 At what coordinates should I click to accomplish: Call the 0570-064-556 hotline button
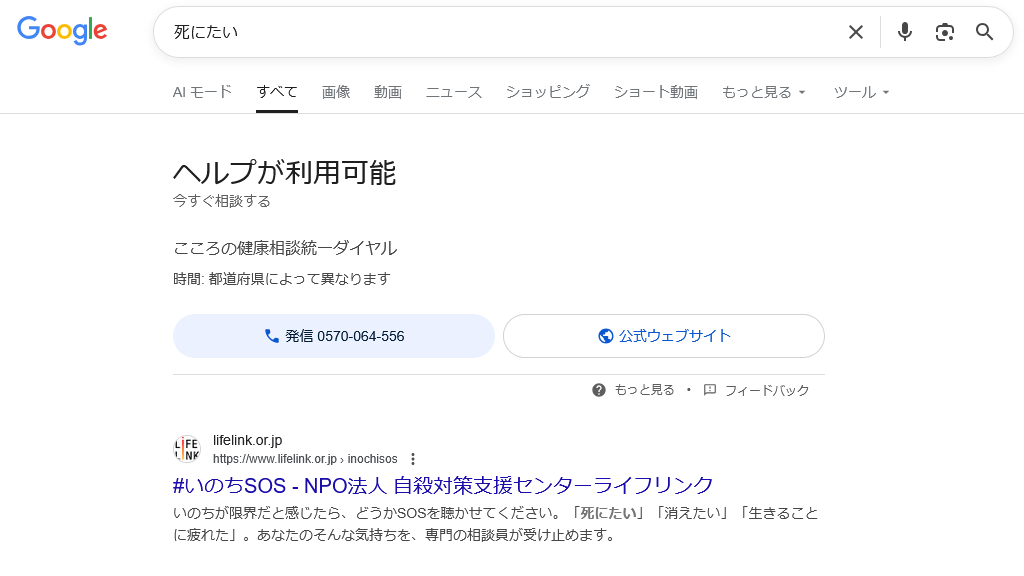(x=334, y=336)
